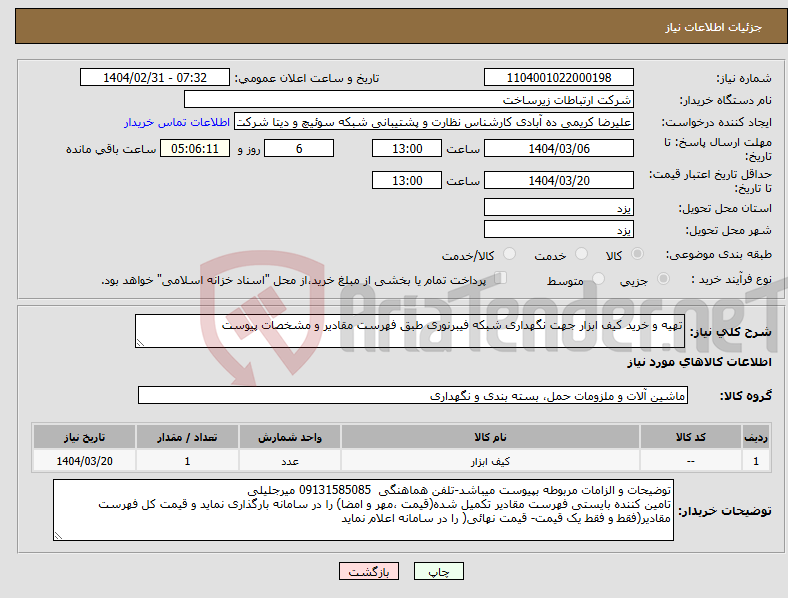Click the بازگشت (back) button
The height and width of the screenshot is (598, 788).
(369, 571)
